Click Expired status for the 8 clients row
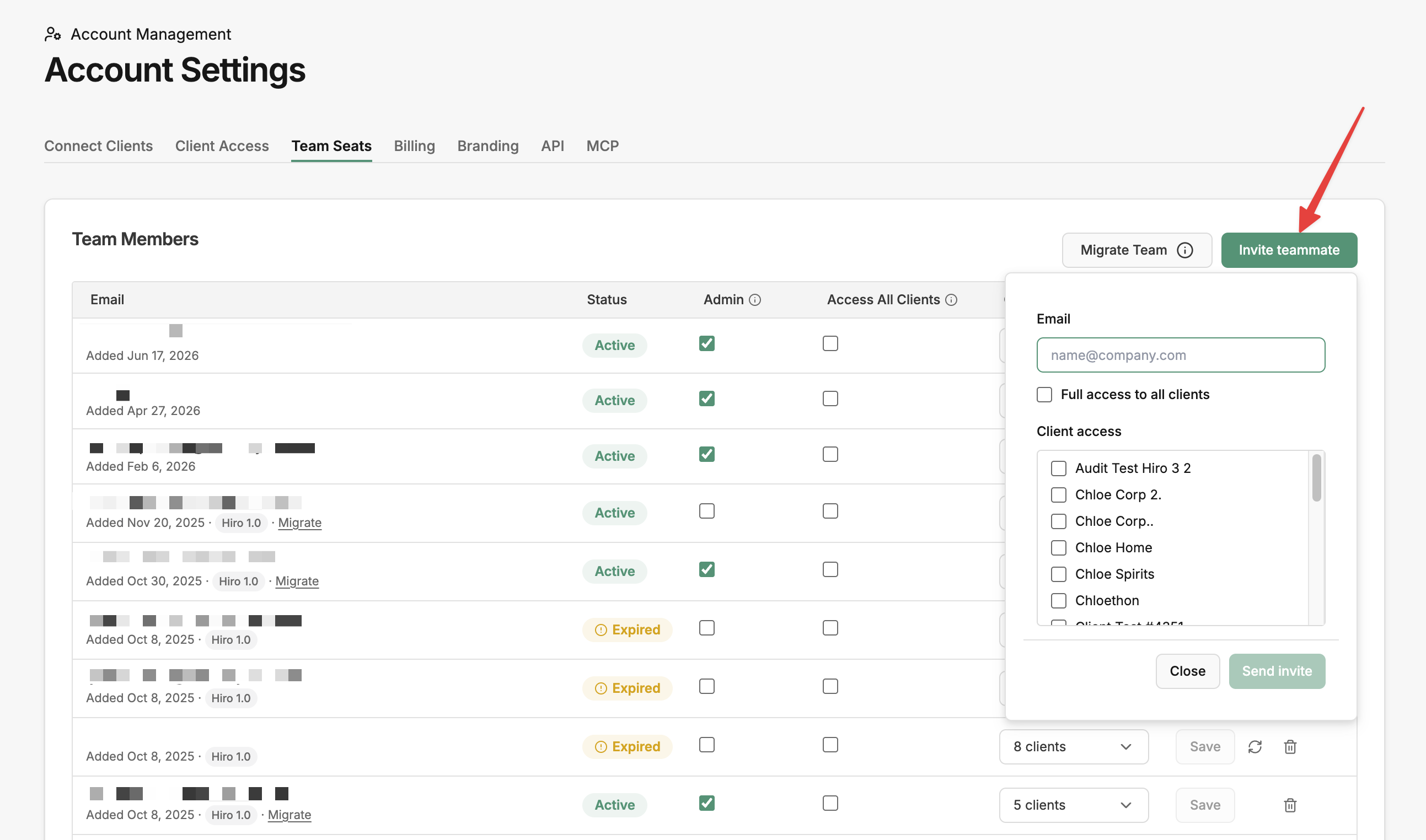Screen dimensions: 1426x840 (628, 747)
